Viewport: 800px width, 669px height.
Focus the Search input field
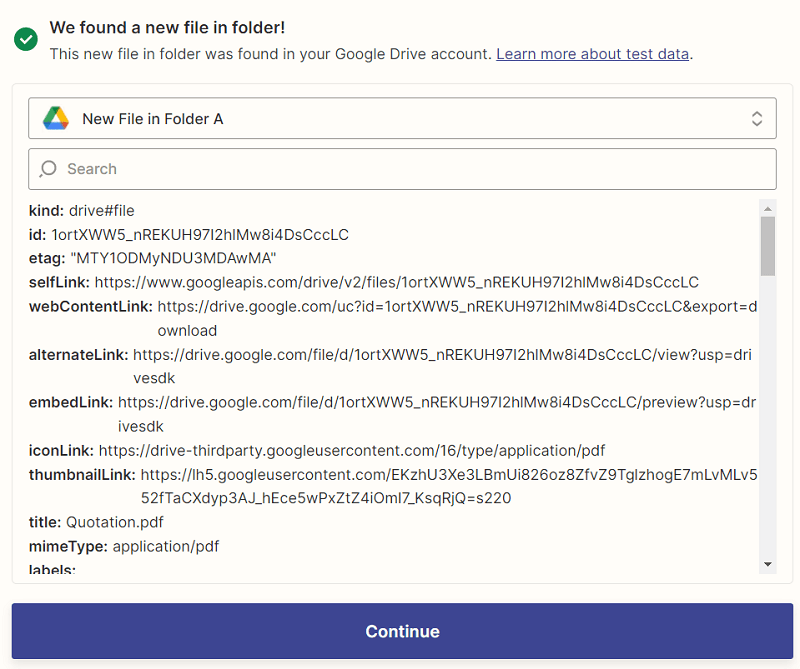click(x=410, y=169)
